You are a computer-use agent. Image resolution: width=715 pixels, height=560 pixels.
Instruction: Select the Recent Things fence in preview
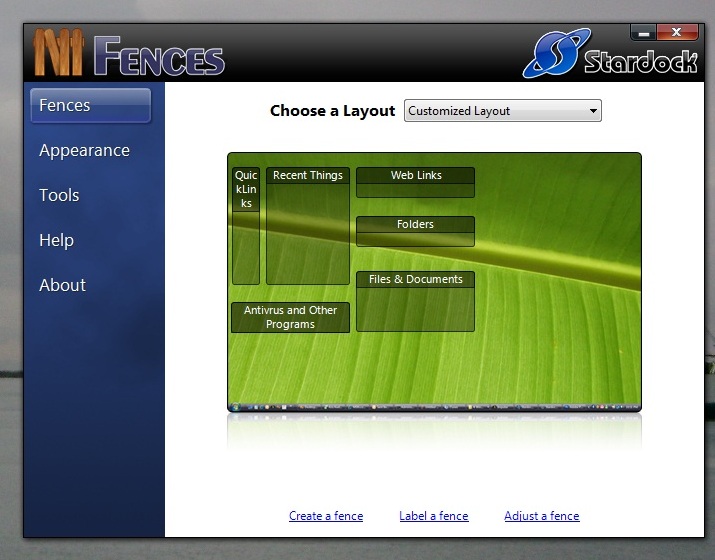308,226
